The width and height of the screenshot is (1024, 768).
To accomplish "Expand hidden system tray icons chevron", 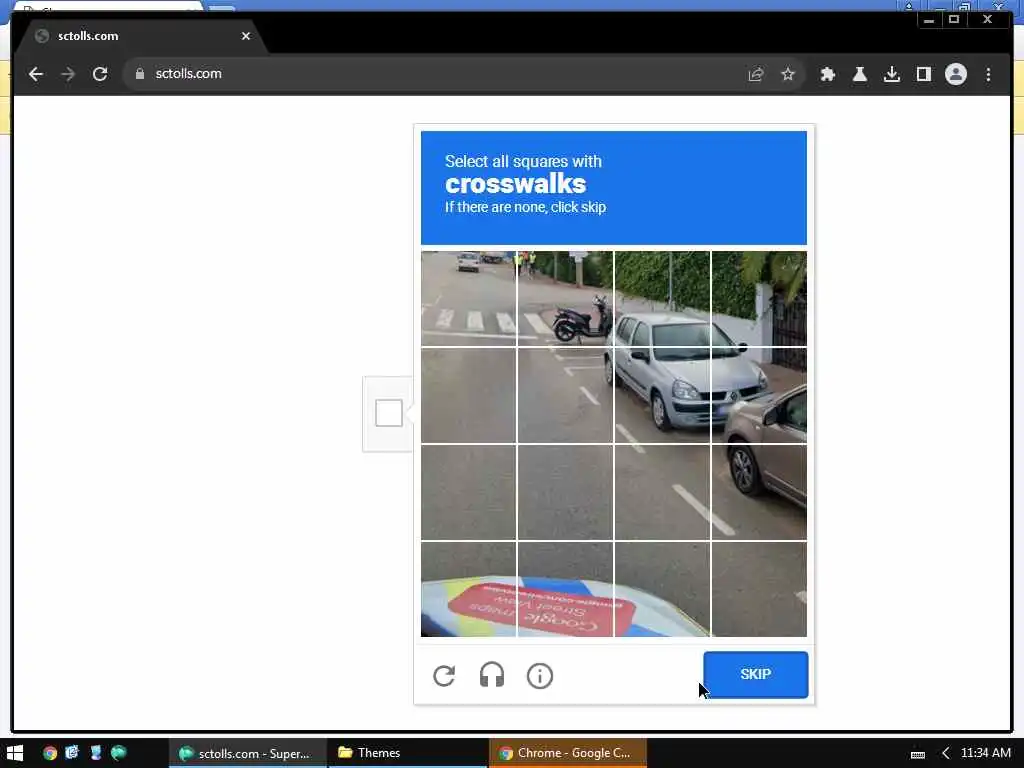I will [x=944, y=754].
